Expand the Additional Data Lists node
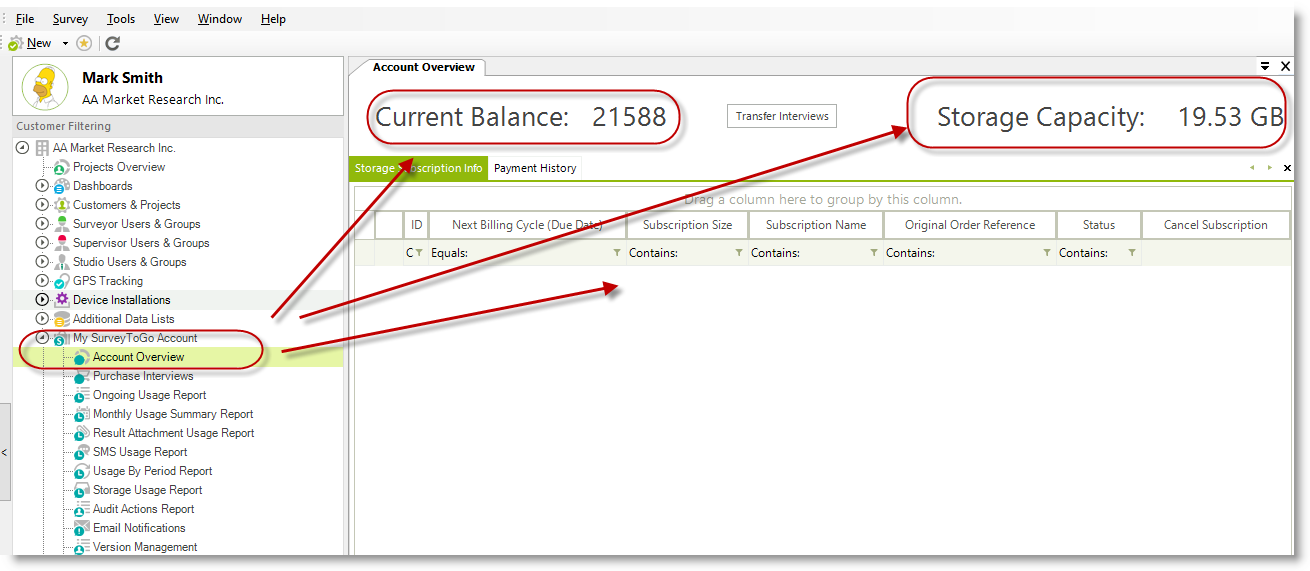Image resolution: width=1310 pixels, height=571 pixels. (x=42, y=319)
